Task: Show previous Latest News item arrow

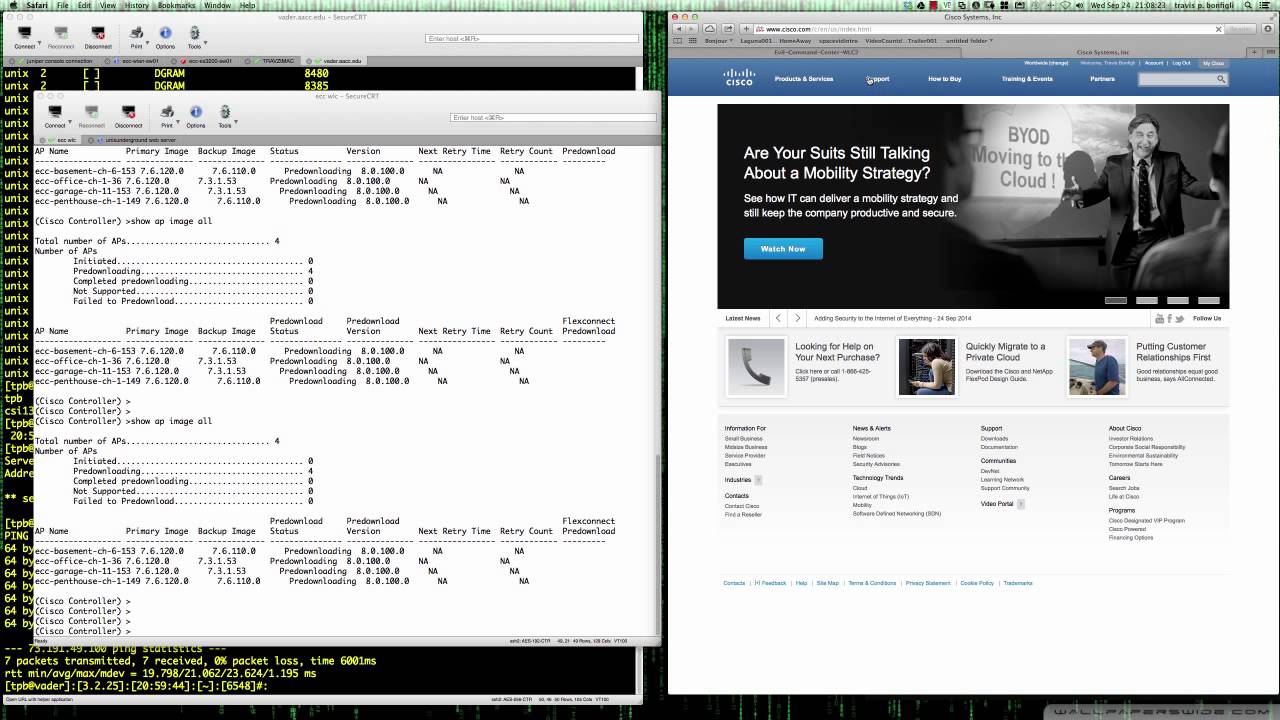Action: [x=778, y=318]
